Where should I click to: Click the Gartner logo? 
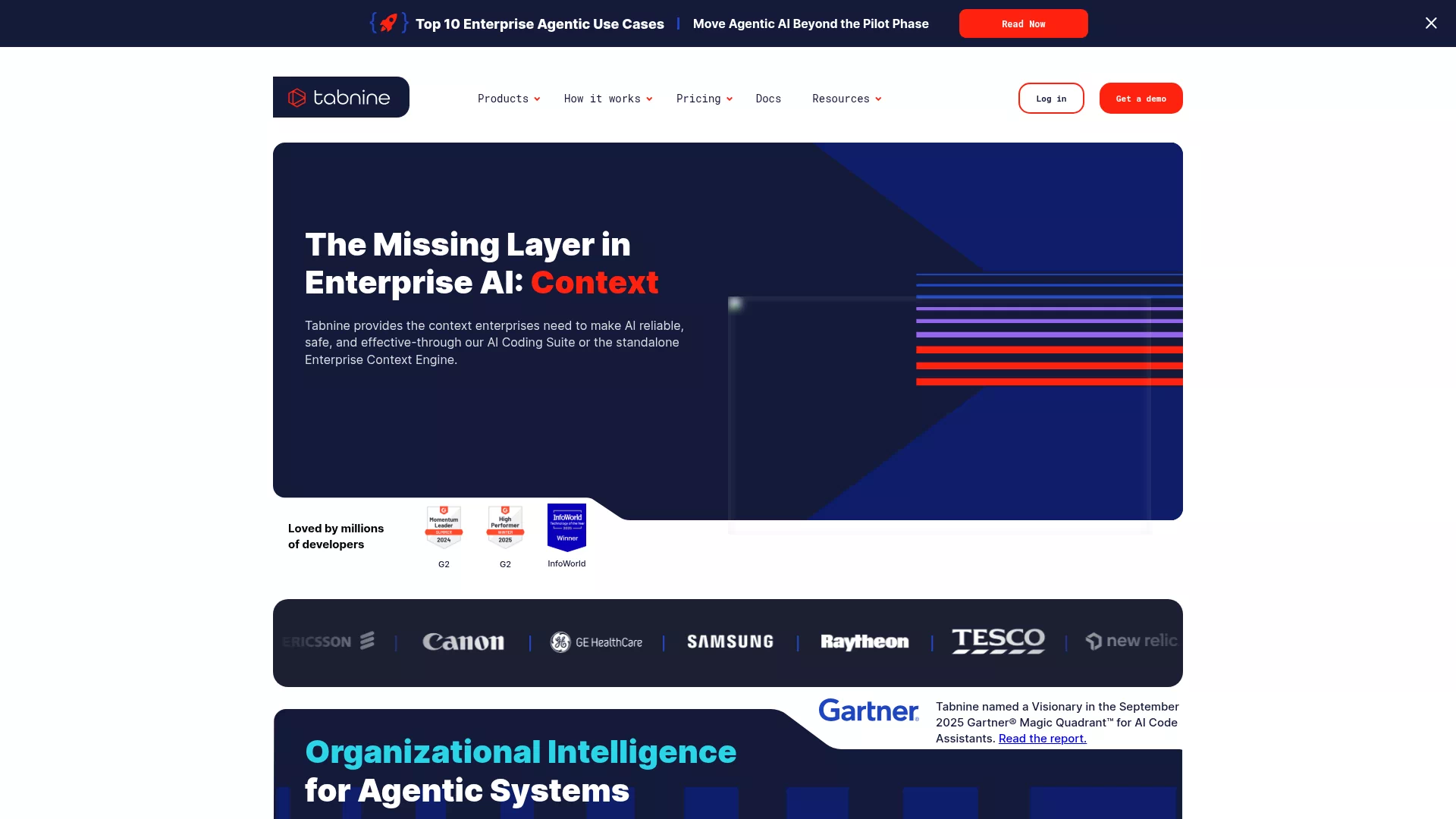point(868,711)
